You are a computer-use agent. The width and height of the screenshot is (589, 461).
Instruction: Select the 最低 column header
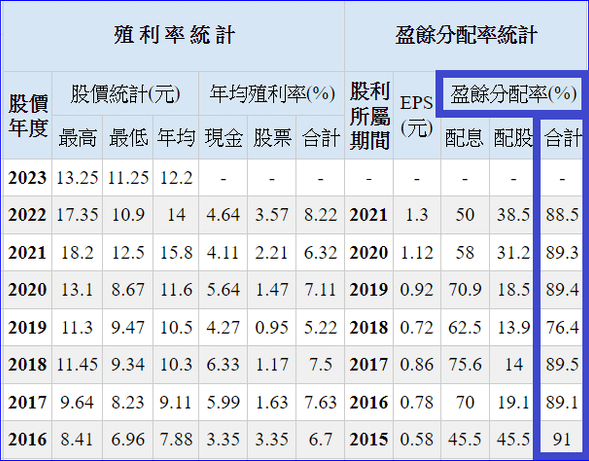tap(128, 138)
